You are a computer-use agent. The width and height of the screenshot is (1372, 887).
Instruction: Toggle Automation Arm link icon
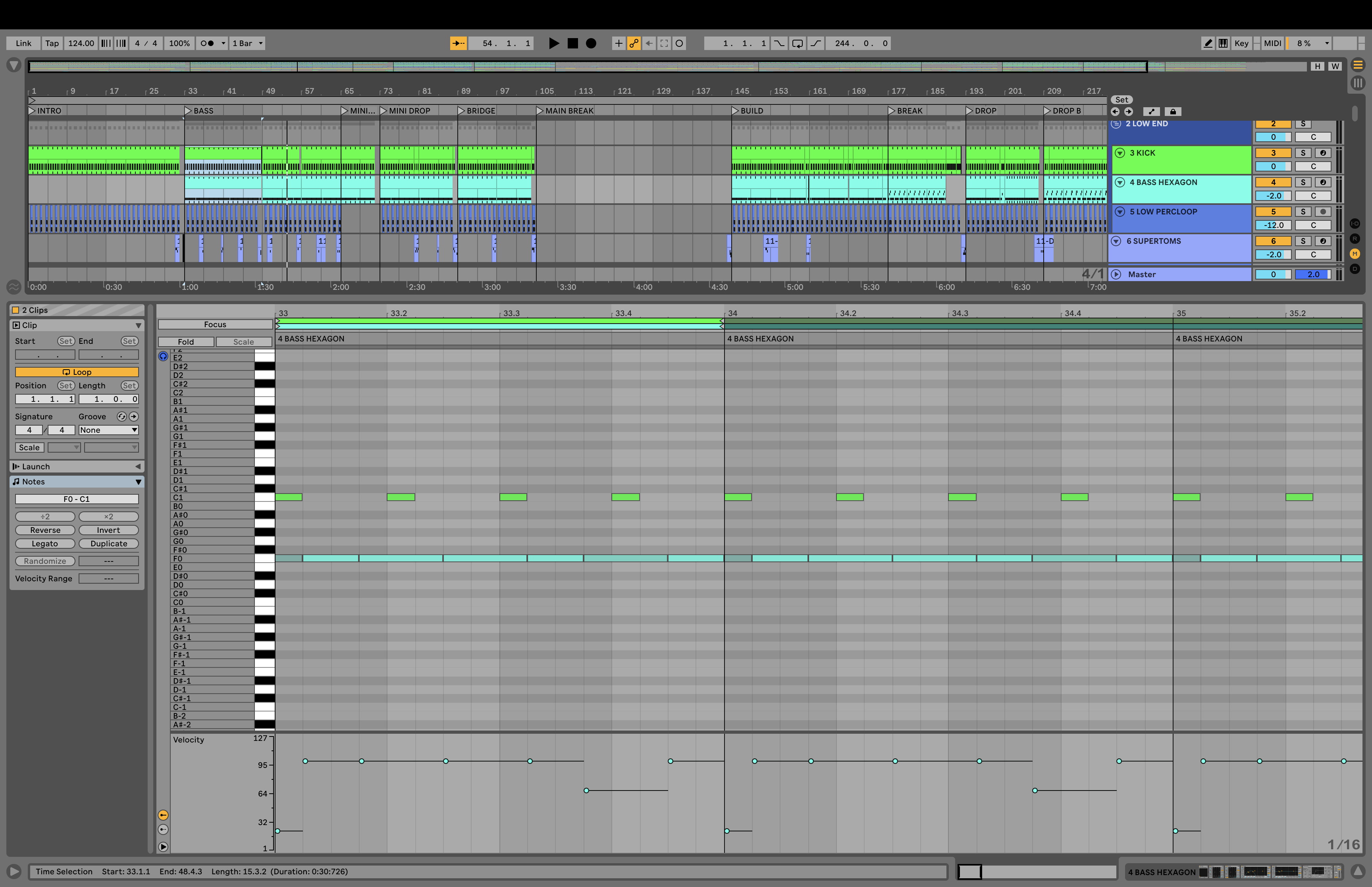634,43
